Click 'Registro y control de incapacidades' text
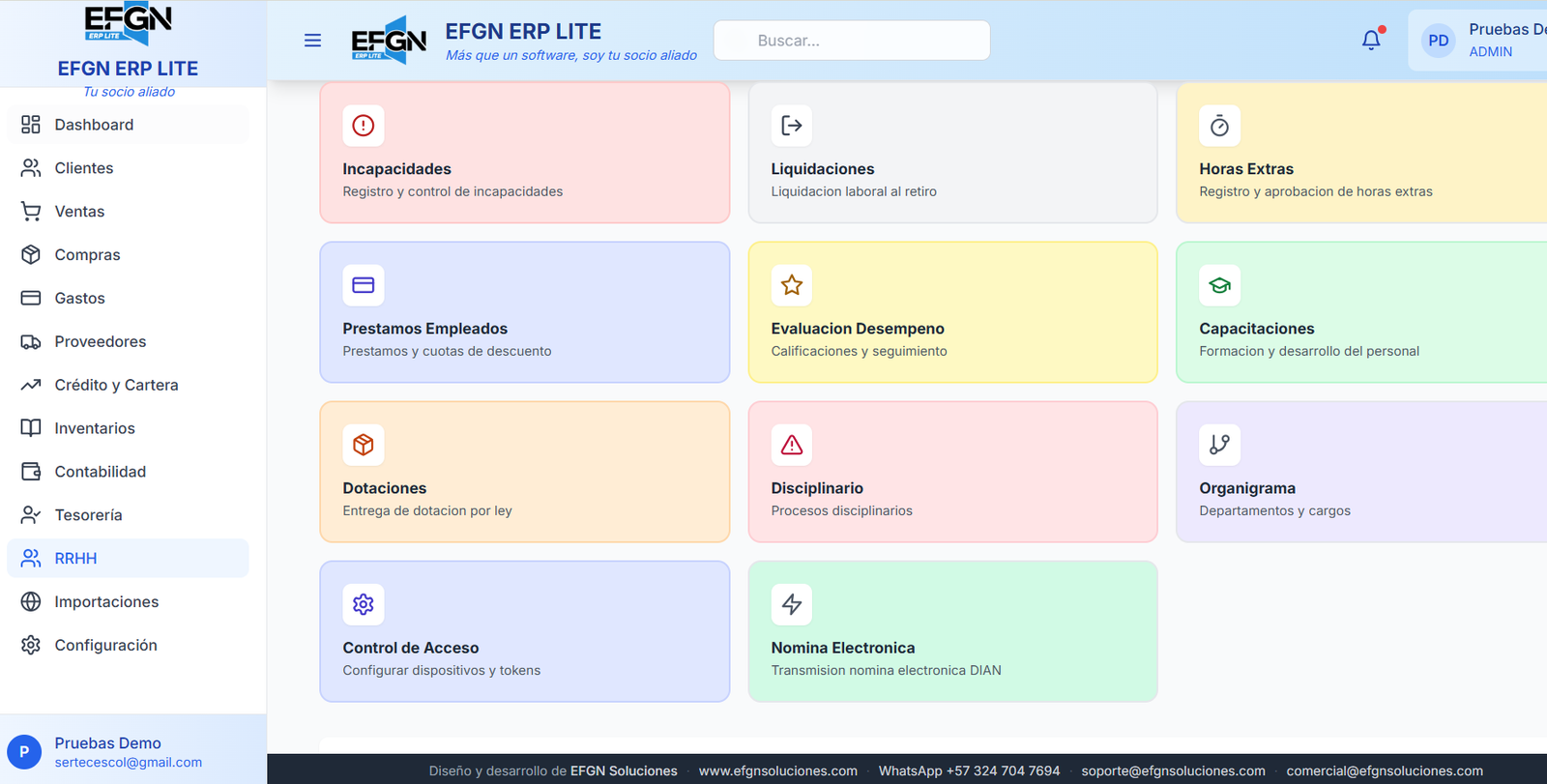The image size is (1547, 784). [x=452, y=191]
